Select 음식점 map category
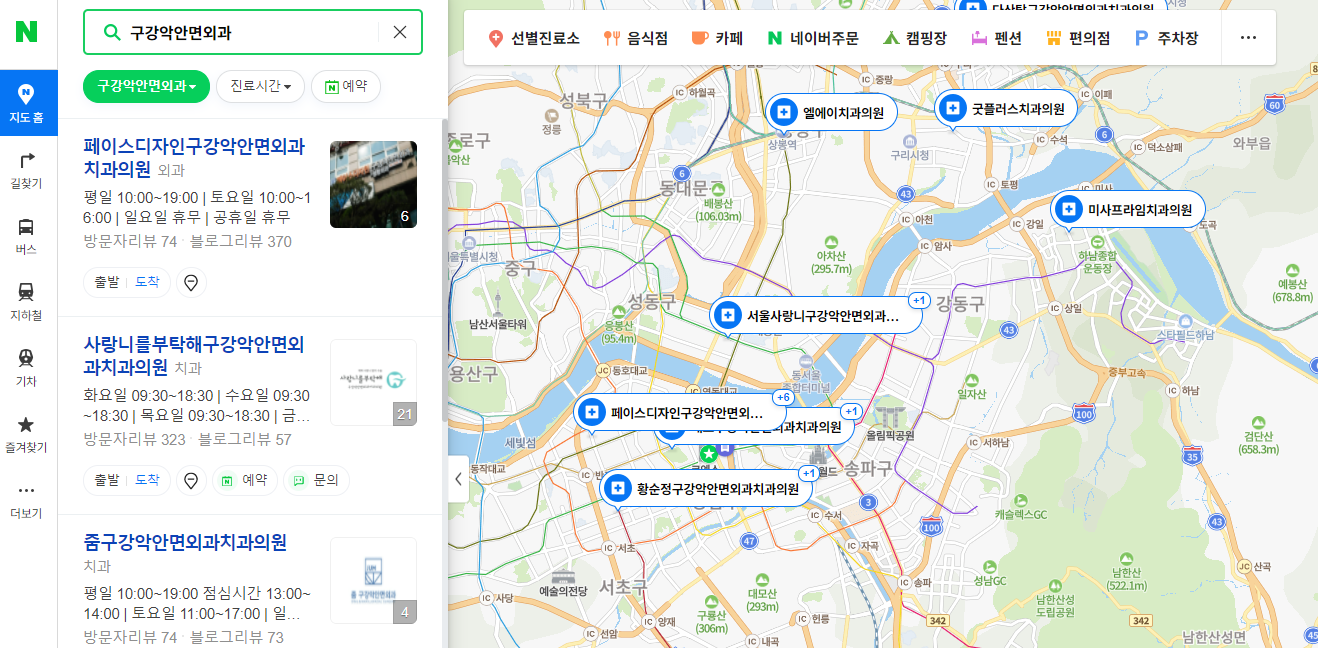This screenshot has width=1318, height=648. [636, 38]
